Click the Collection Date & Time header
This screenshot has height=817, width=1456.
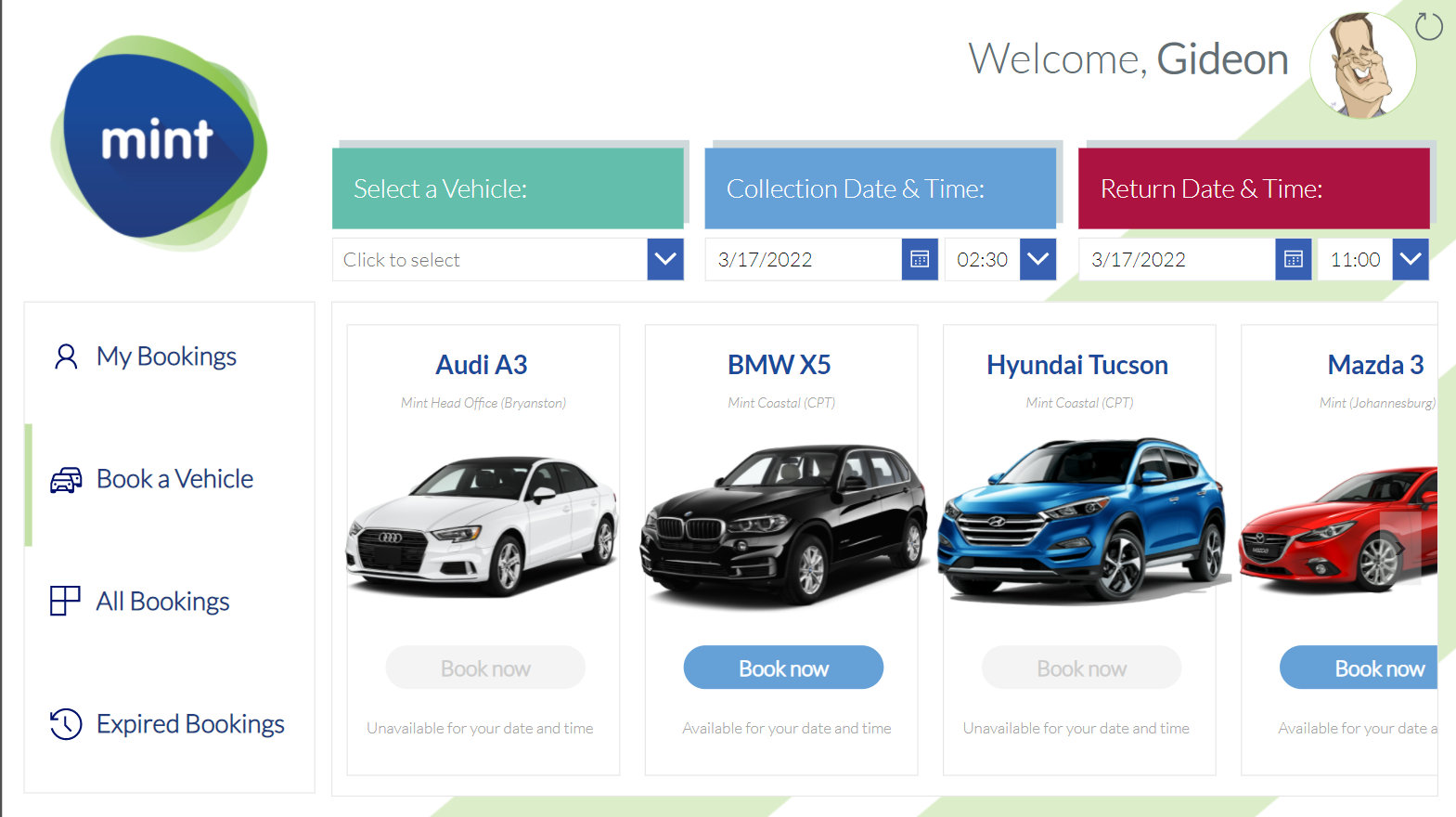[881, 188]
